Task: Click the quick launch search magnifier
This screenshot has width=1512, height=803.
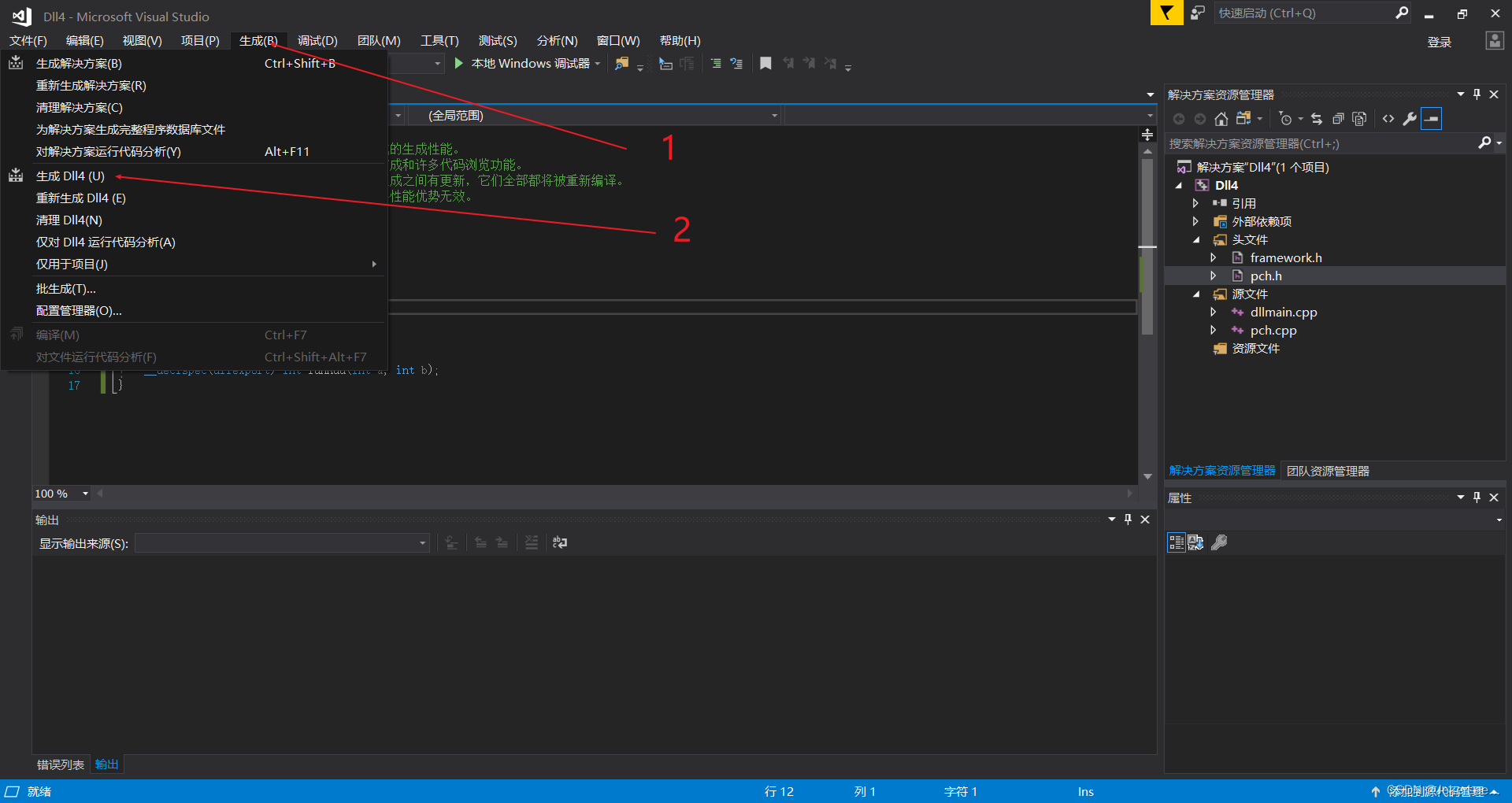Action: pos(1402,13)
